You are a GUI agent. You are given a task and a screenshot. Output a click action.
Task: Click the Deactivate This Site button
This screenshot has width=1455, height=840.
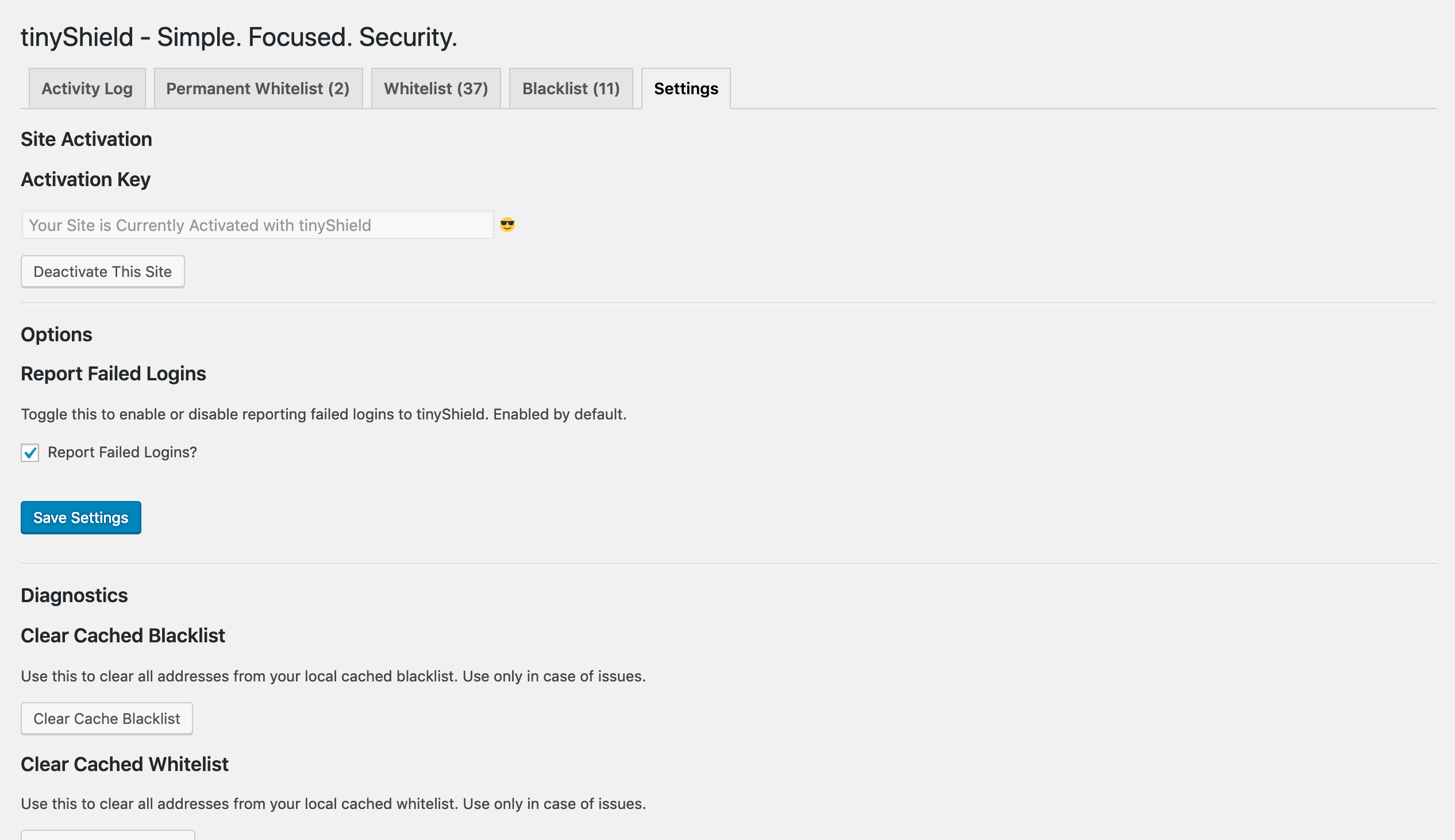[103, 272]
